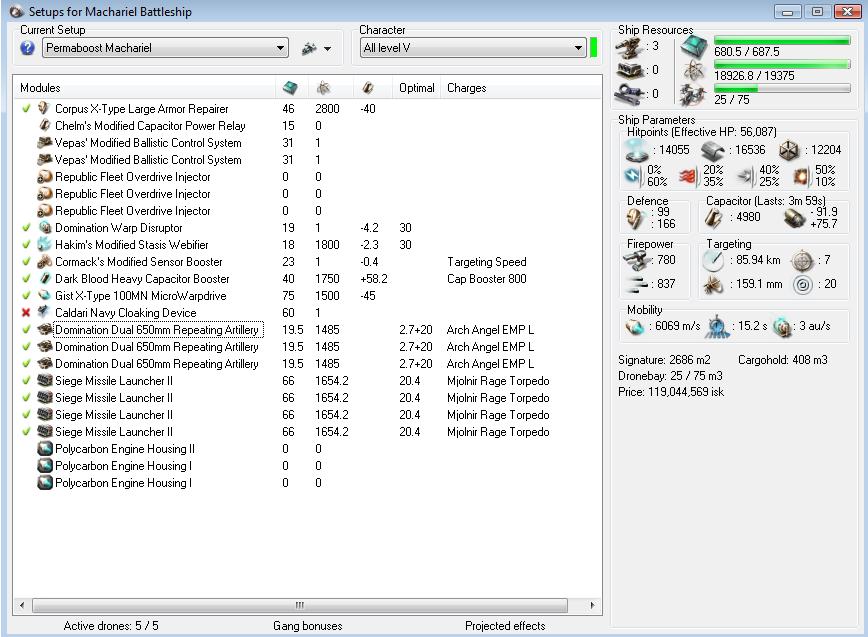Image resolution: width=868 pixels, height=637 pixels.
Task: Click Cormack's Modified Sensor Booster icon
Action: tap(44, 262)
